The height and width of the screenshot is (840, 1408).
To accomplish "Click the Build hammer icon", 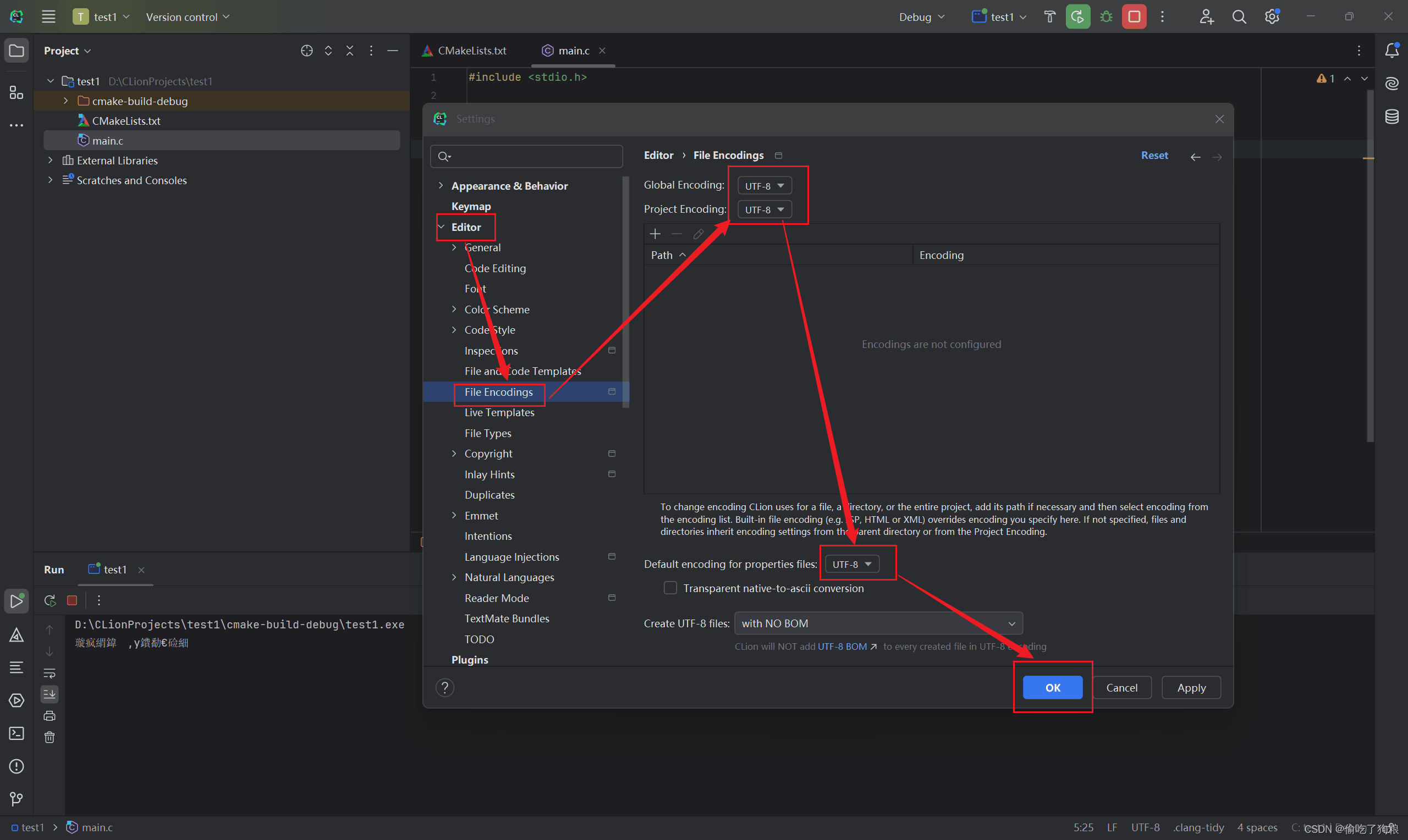I will tap(1049, 16).
